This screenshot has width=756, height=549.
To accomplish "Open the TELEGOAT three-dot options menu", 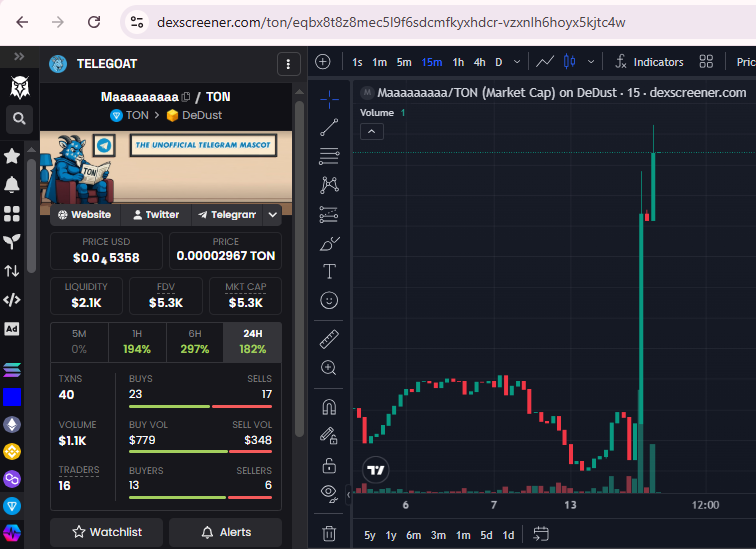I will pyautogui.click(x=288, y=64).
